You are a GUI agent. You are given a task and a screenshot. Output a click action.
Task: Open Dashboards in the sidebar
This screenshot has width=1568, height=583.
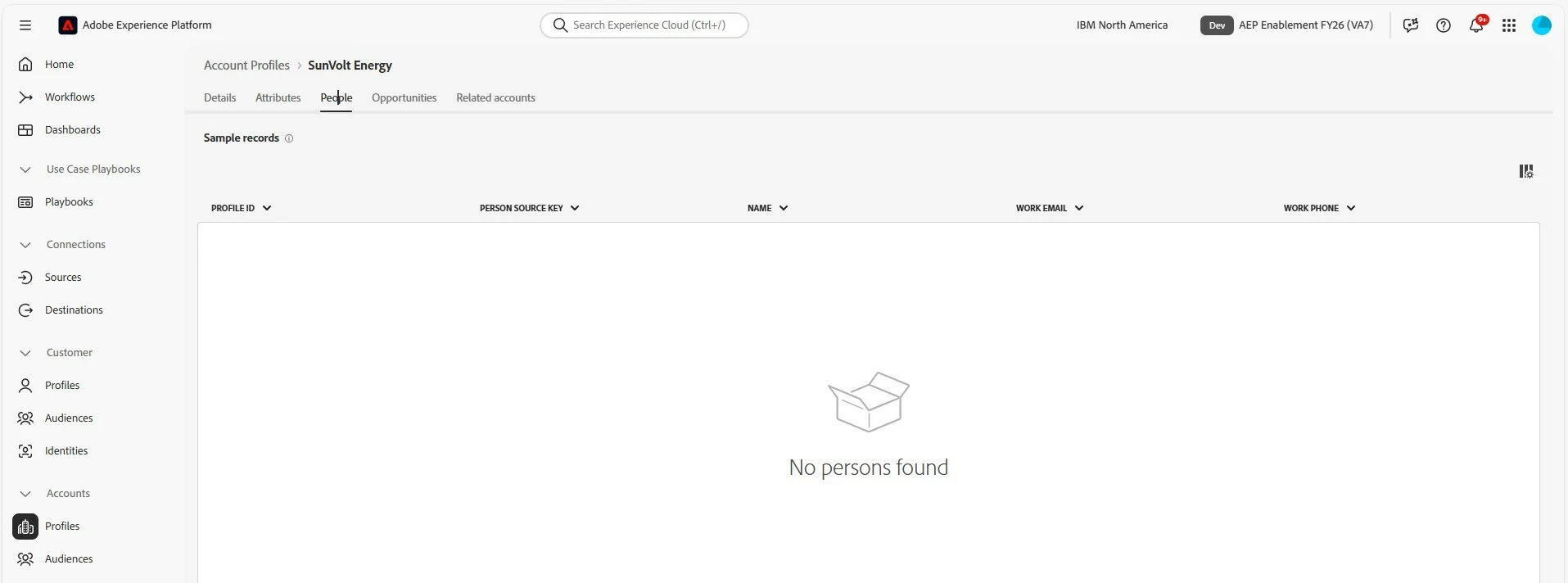(x=73, y=129)
